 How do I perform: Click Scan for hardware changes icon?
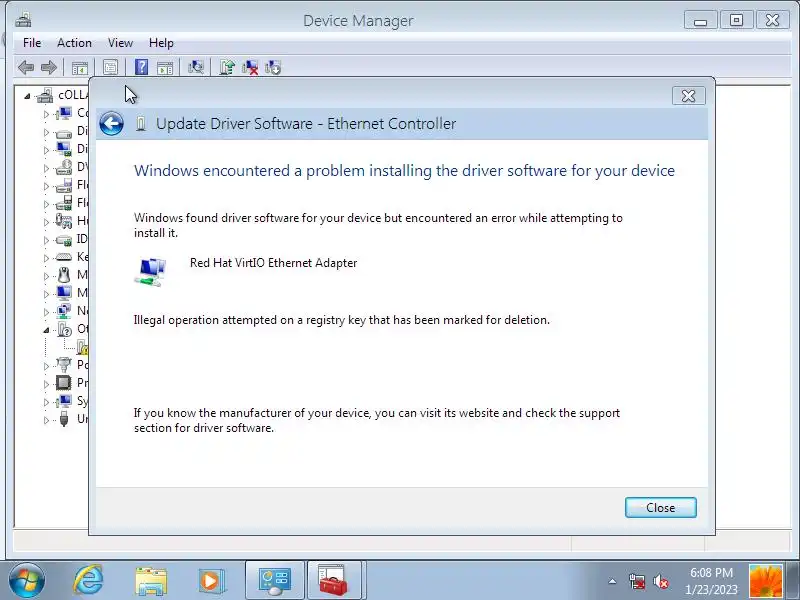[195, 67]
